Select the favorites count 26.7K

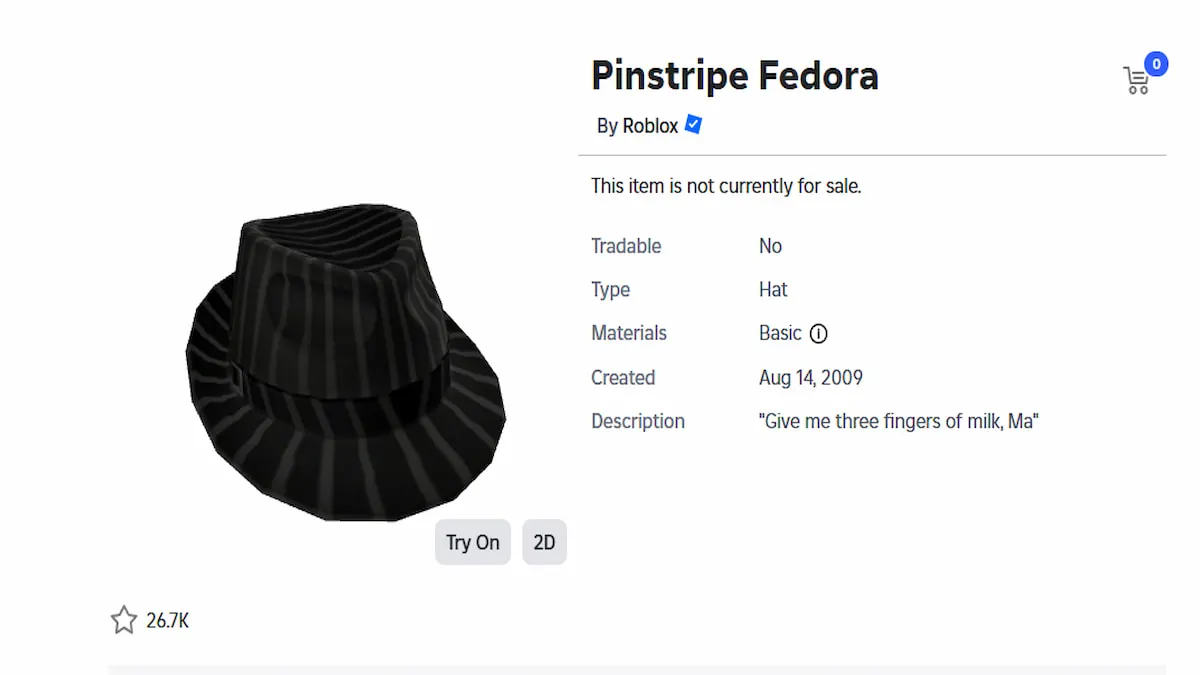166,619
